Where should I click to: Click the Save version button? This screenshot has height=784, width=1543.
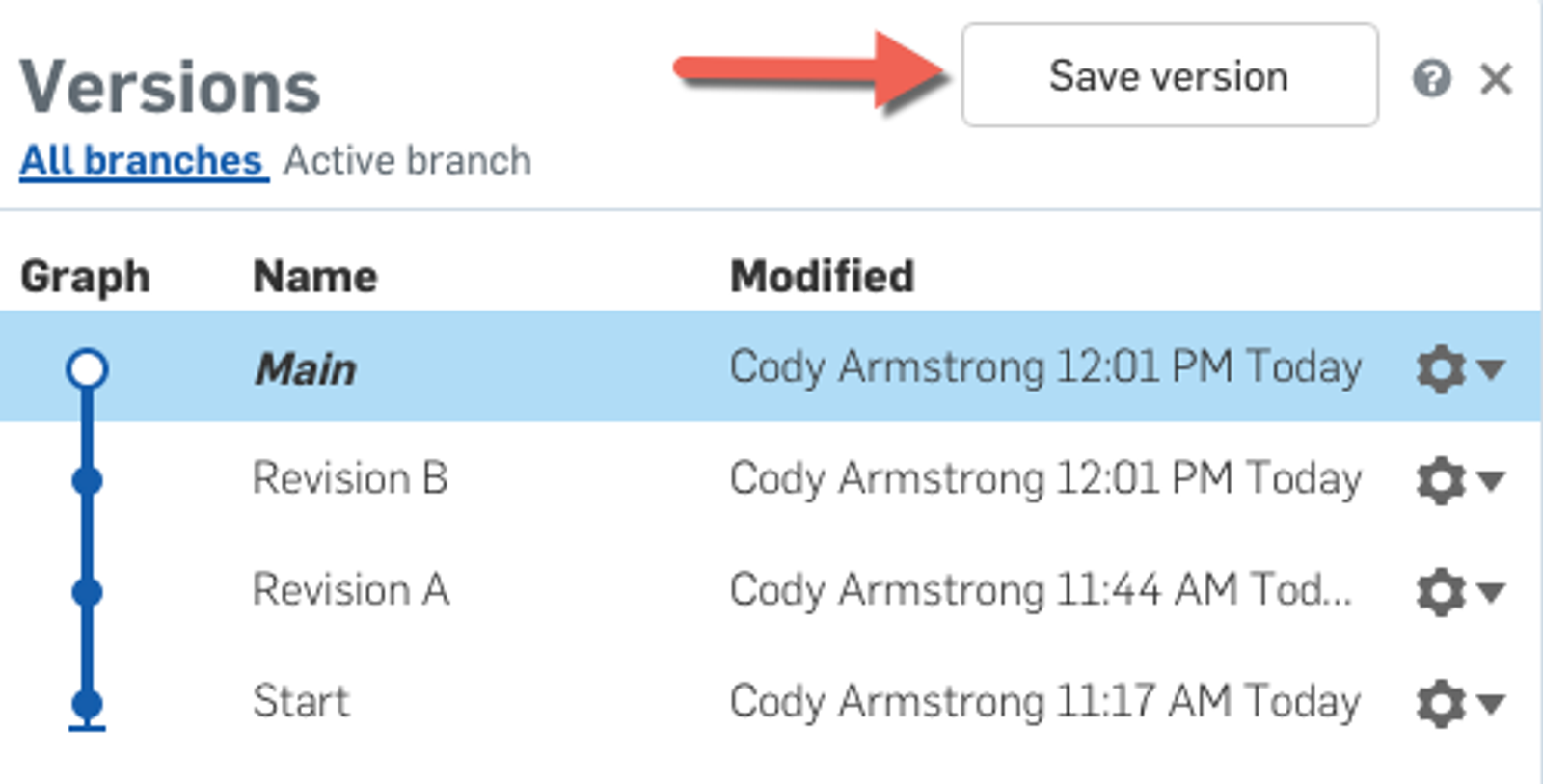click(1169, 75)
